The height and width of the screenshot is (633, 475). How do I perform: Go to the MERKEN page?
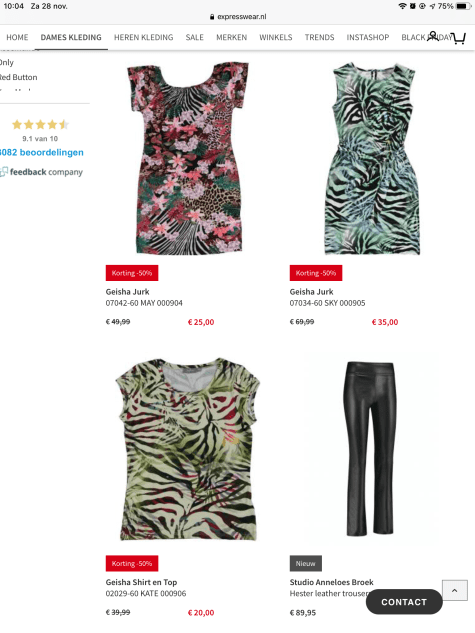pos(232,38)
